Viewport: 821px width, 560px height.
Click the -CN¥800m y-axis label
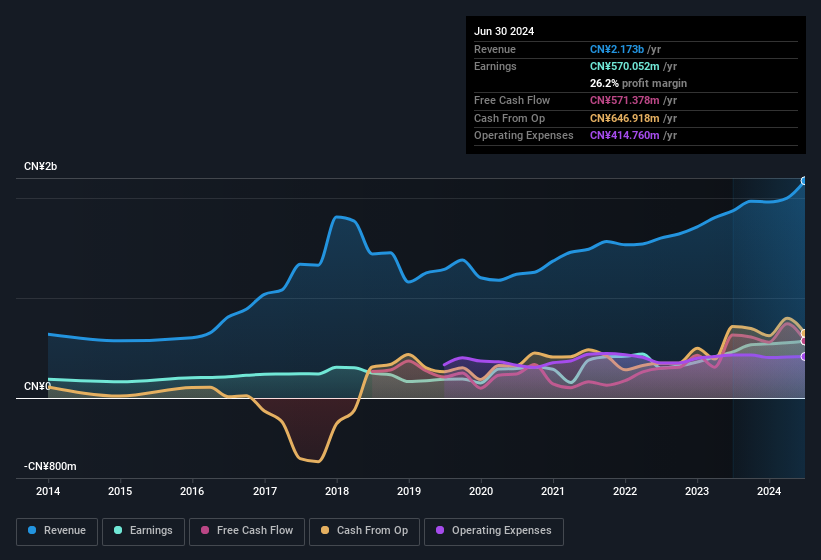(x=50, y=466)
